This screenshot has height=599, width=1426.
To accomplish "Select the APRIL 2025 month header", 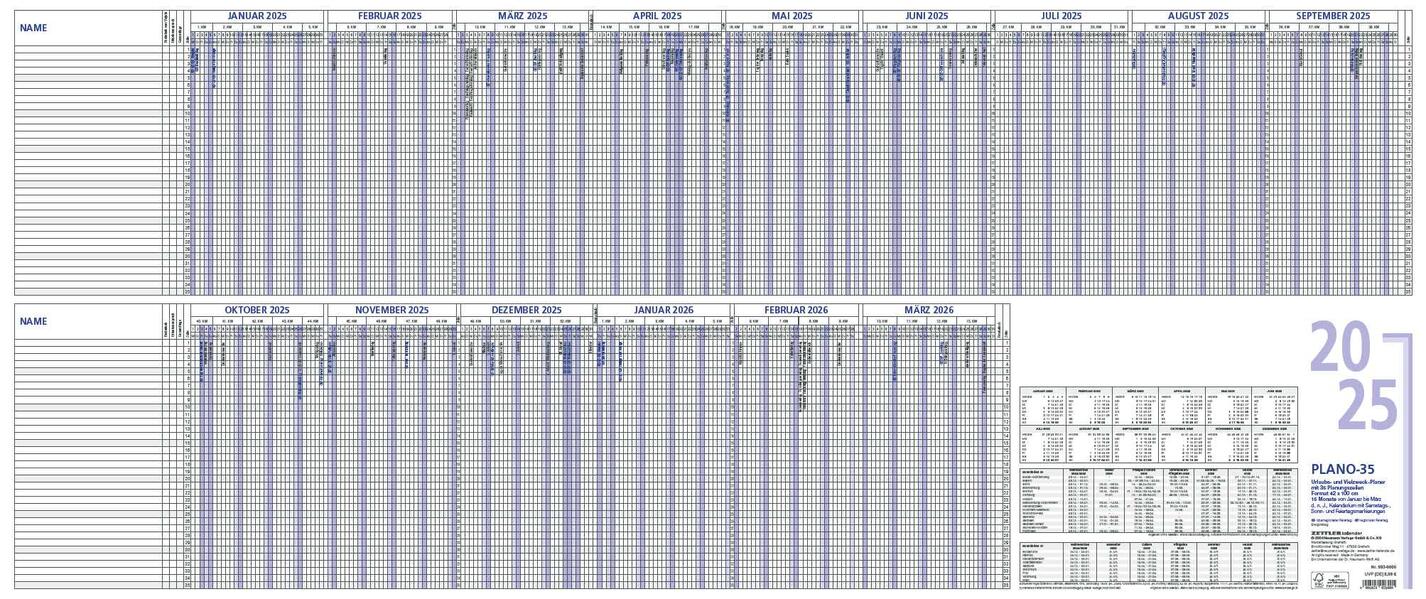I will tap(657, 16).
